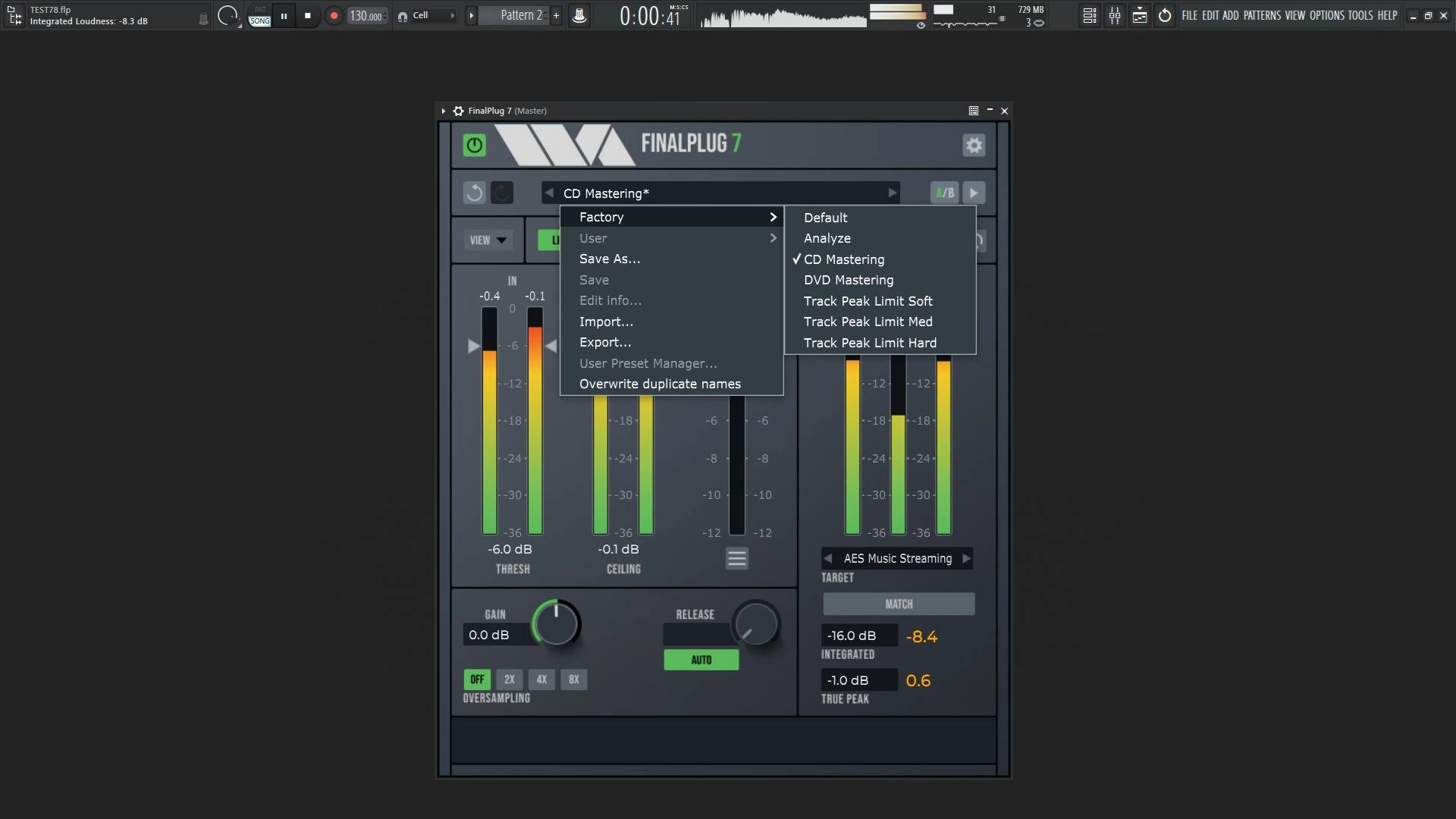This screenshot has width=1456, height=819.
Task: Click the -0.1 dB ceiling value
Action: [x=618, y=549]
